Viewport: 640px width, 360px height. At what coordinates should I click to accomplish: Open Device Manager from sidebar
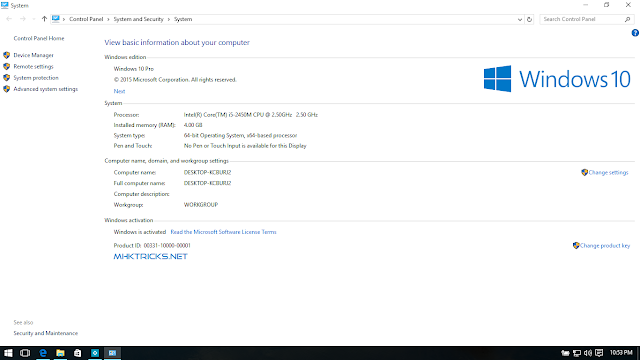(33, 55)
